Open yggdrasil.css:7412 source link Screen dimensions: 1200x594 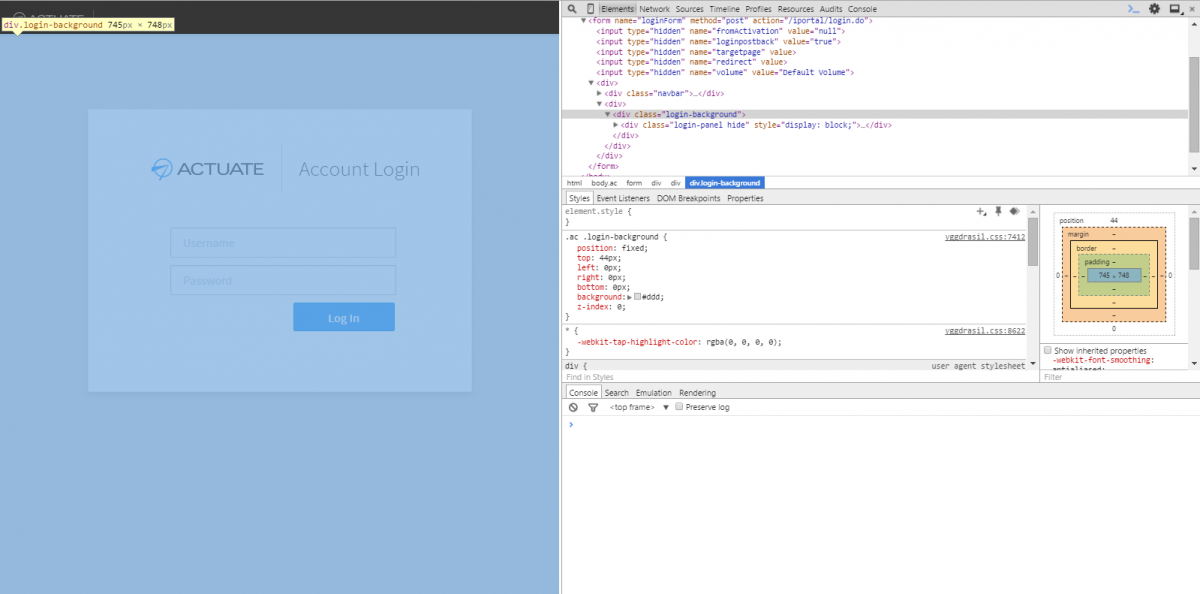(985, 237)
